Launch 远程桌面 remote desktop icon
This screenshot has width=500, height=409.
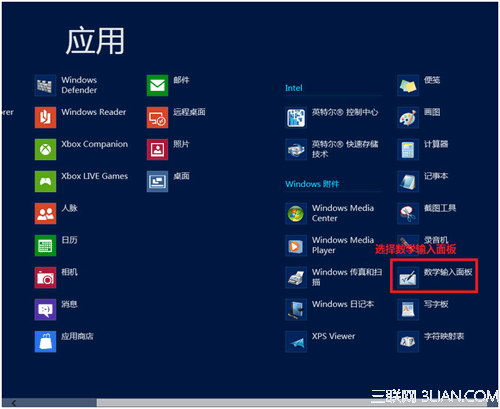coord(157,117)
